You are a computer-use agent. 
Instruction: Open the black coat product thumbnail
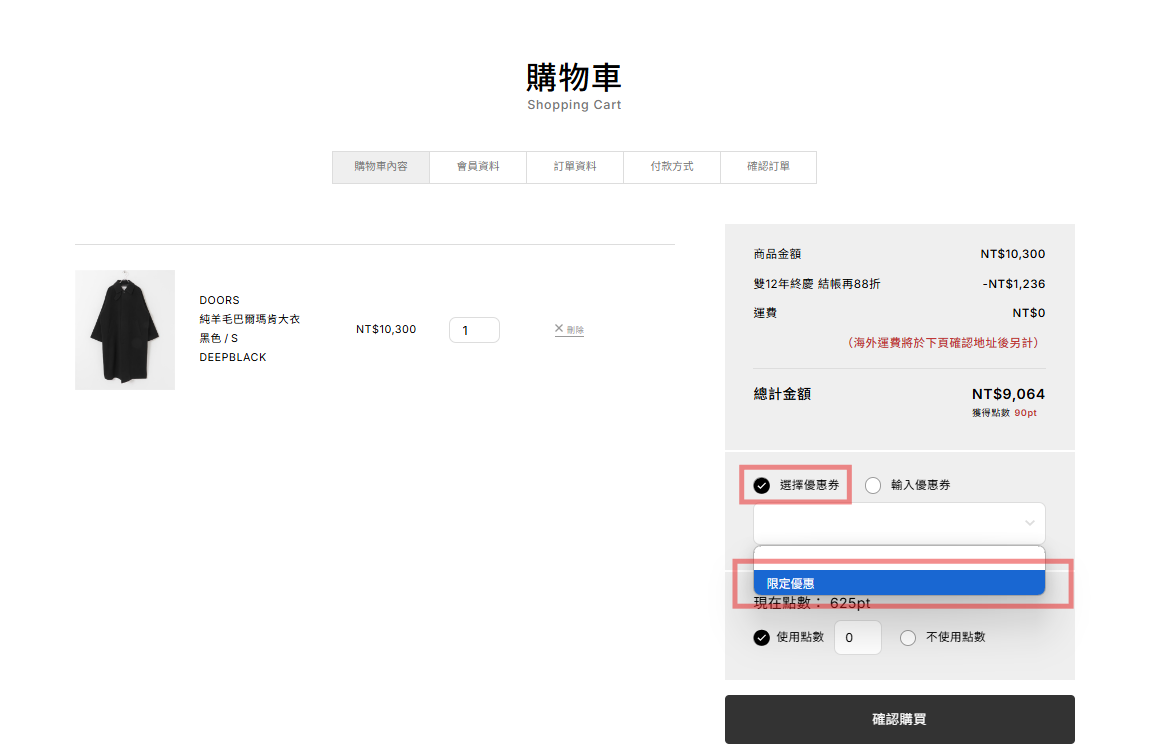(125, 330)
